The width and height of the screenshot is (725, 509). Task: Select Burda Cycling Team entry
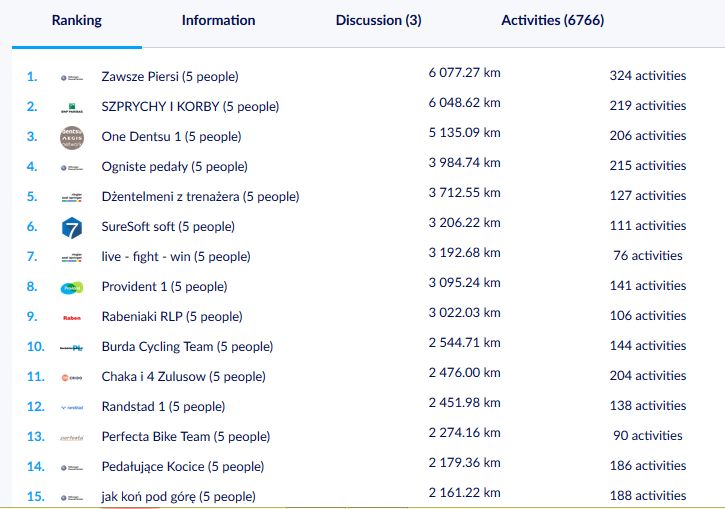[187, 347]
